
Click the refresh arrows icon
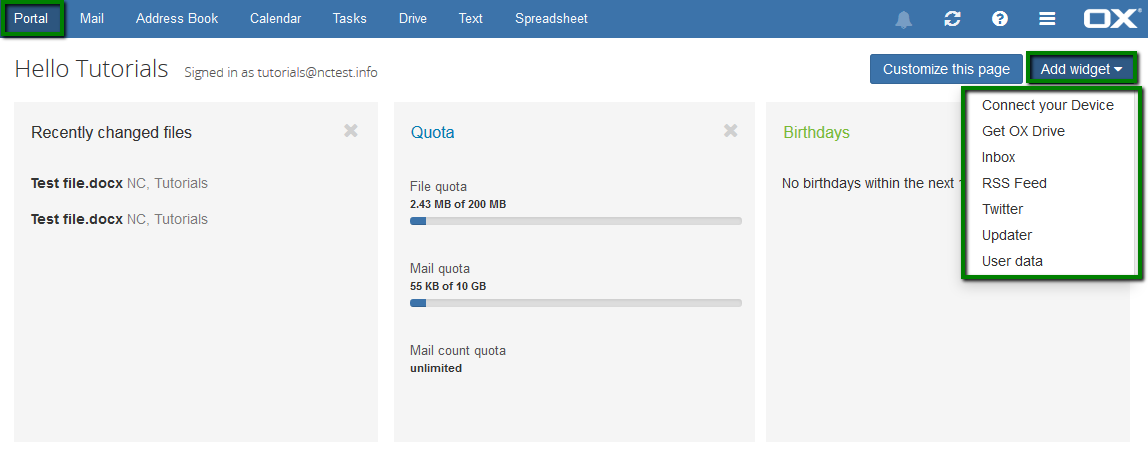952,19
